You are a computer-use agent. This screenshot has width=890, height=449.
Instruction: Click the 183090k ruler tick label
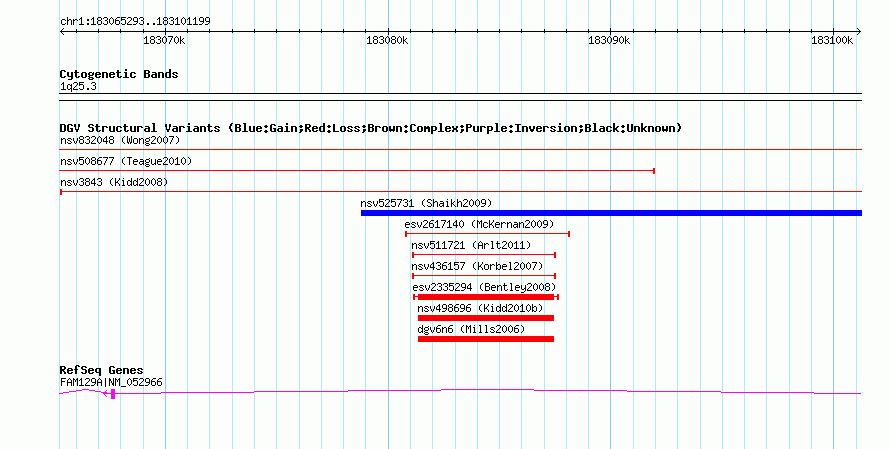click(x=609, y=40)
